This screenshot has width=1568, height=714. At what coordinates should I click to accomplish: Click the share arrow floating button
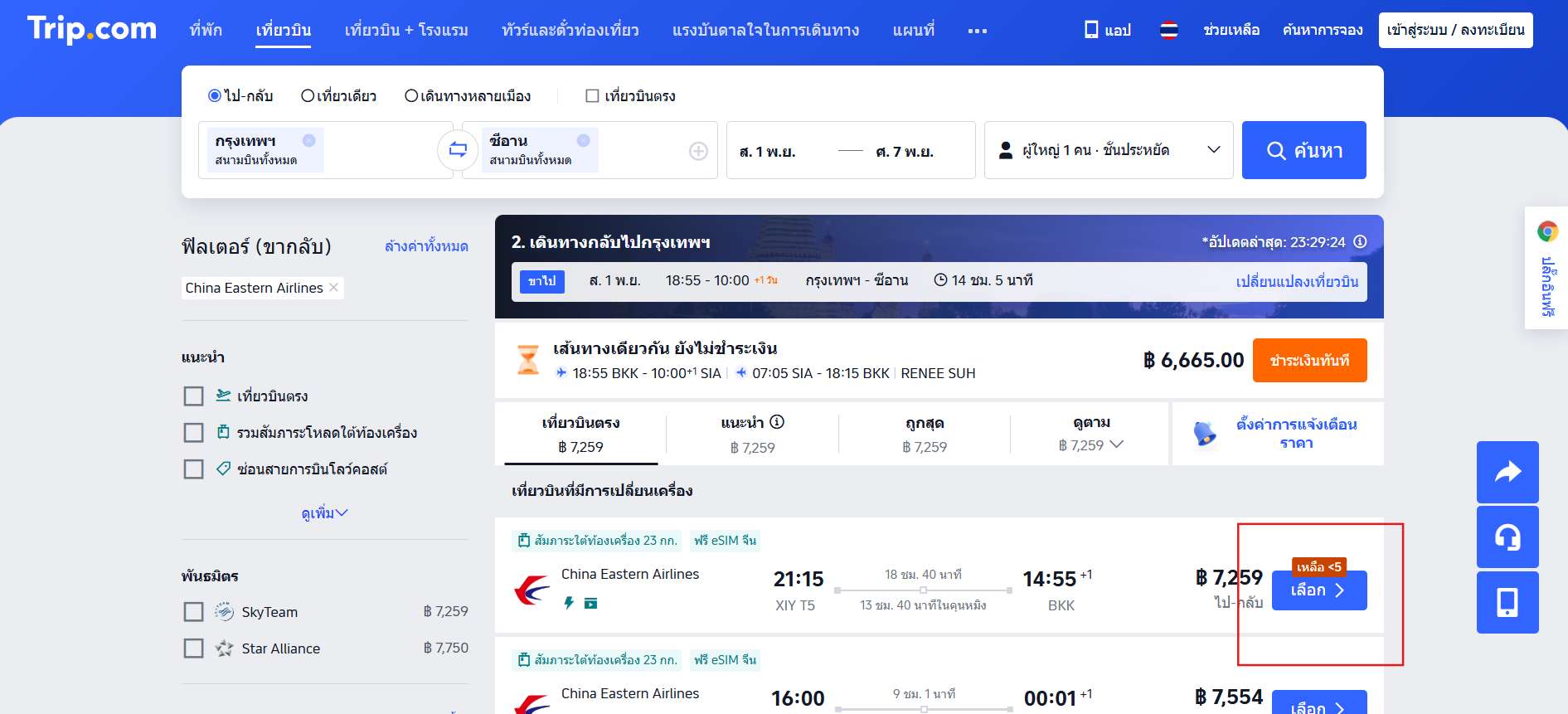(1507, 472)
